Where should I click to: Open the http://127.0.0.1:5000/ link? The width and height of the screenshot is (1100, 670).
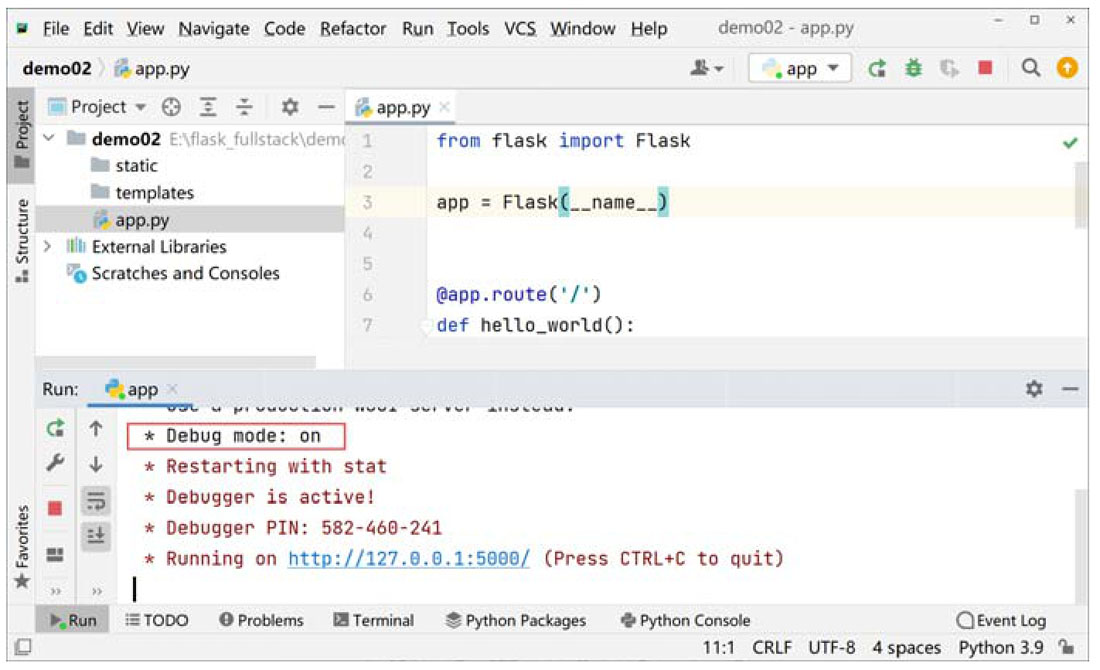pos(408,558)
